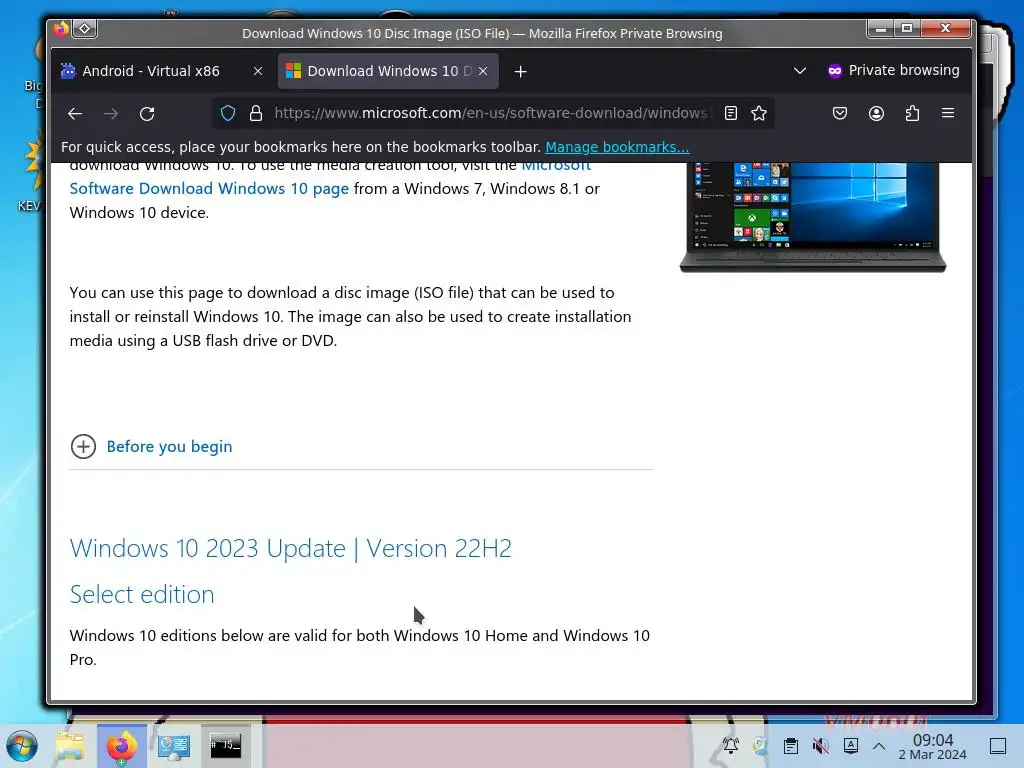Go back to the previous page
The image size is (1024, 768).
tap(74, 114)
